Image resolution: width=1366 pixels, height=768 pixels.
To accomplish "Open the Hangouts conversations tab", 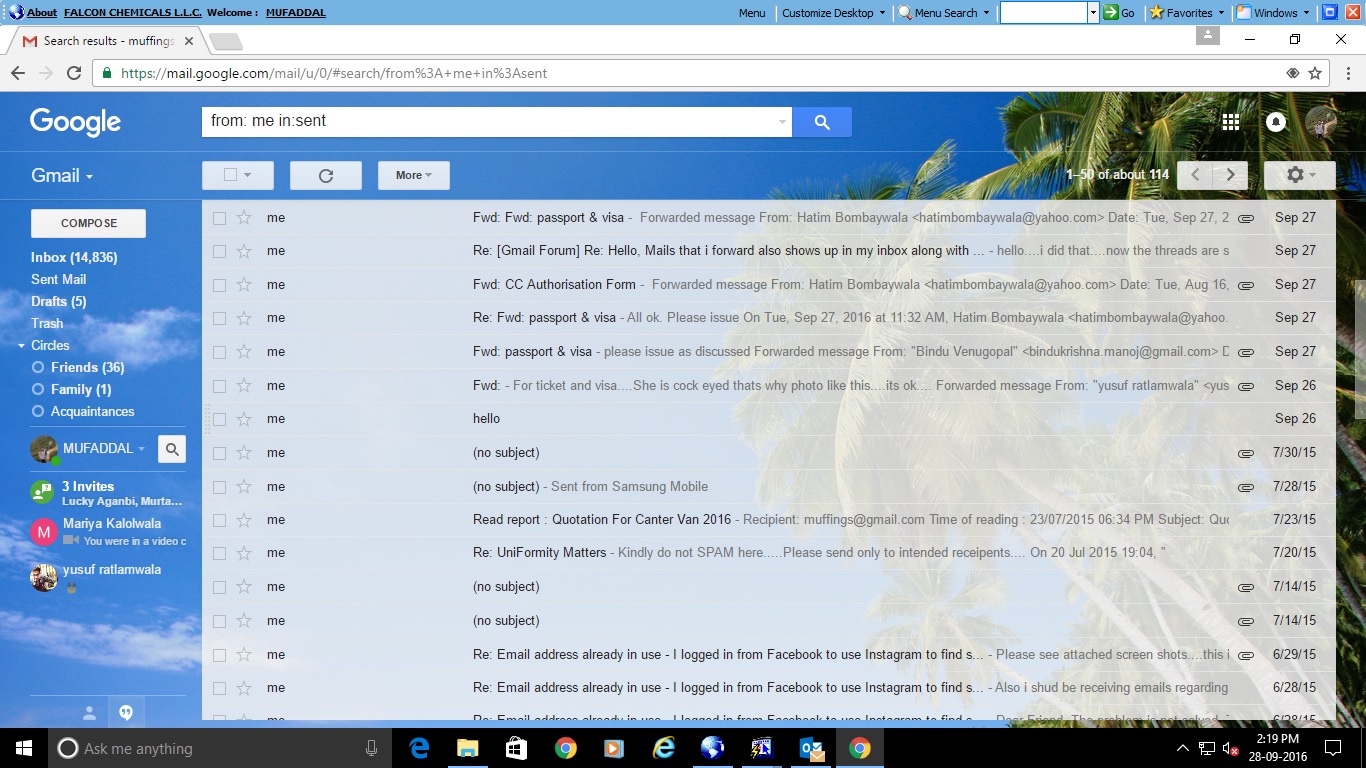I will pyautogui.click(x=126, y=713).
